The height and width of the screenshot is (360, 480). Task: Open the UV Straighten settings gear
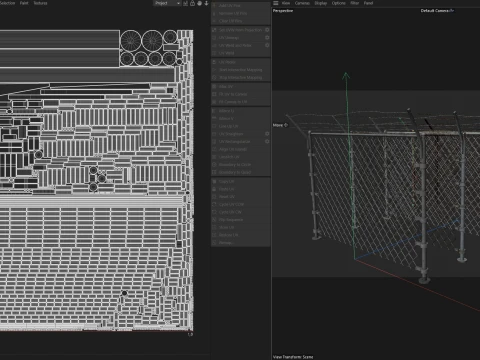pyautogui.click(x=267, y=134)
